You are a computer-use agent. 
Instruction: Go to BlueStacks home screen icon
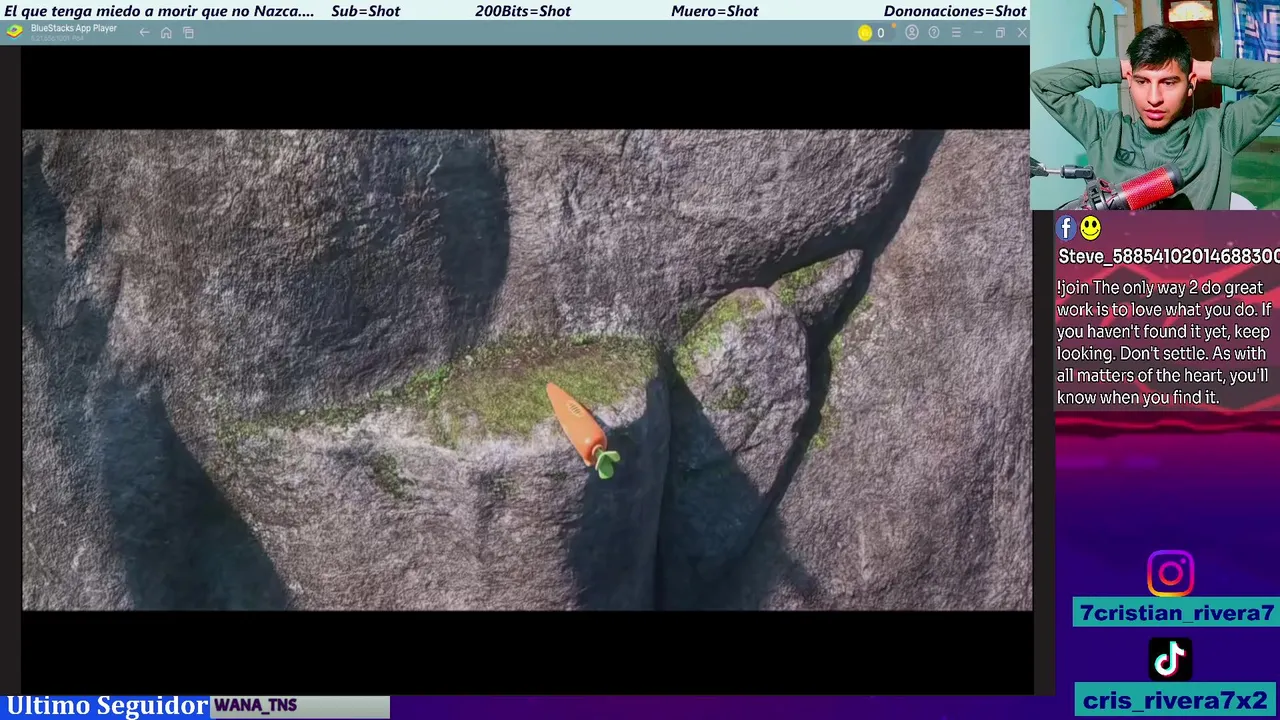166,33
